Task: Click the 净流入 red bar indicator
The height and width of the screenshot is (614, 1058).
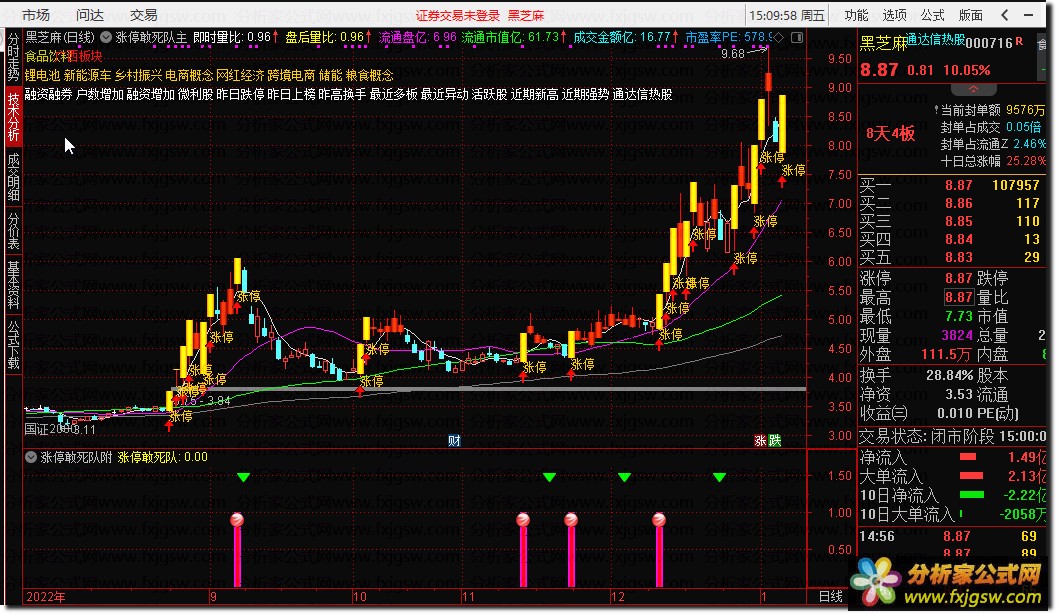Action: 968,457
